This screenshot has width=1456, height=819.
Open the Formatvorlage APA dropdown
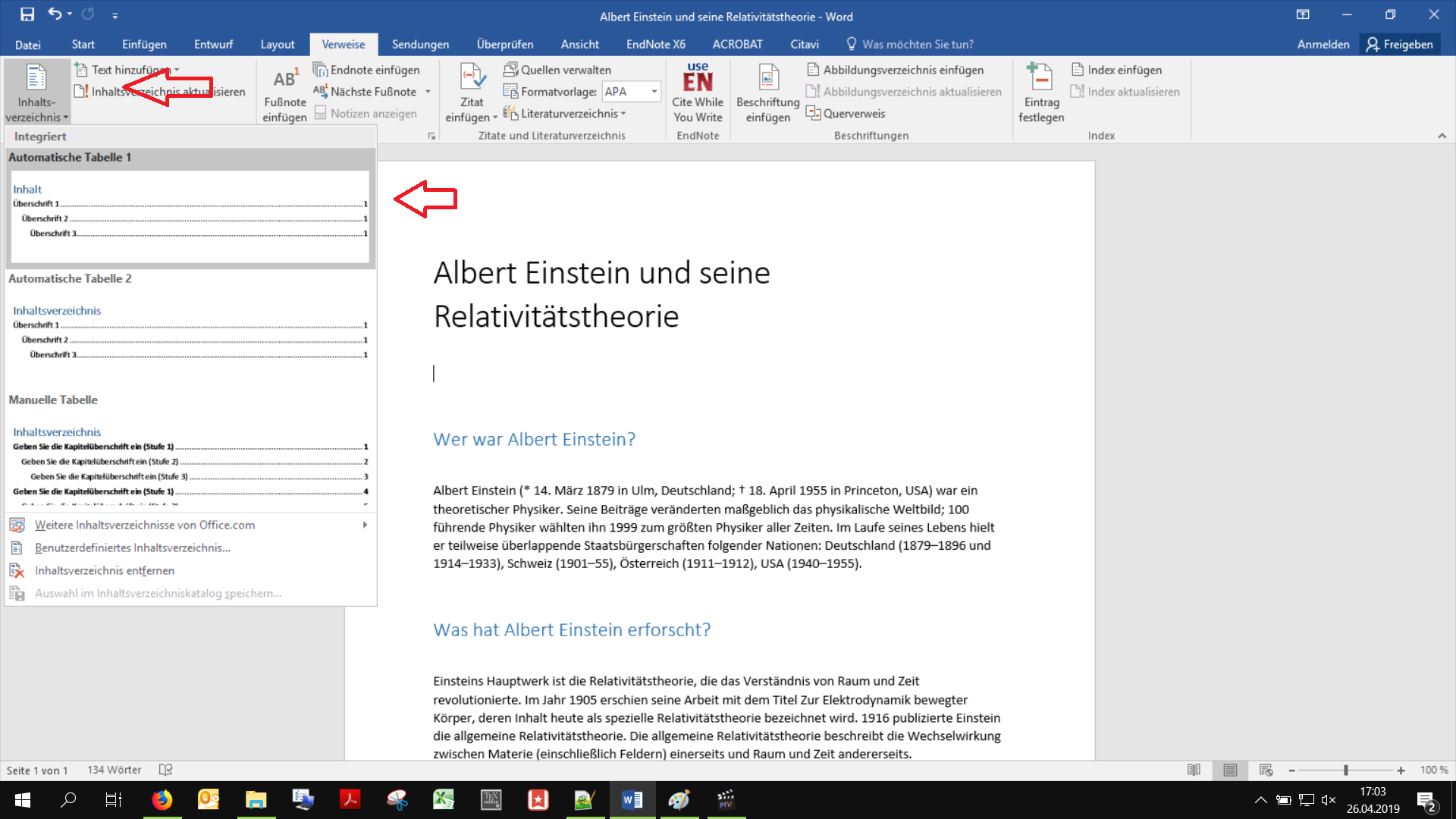click(654, 92)
